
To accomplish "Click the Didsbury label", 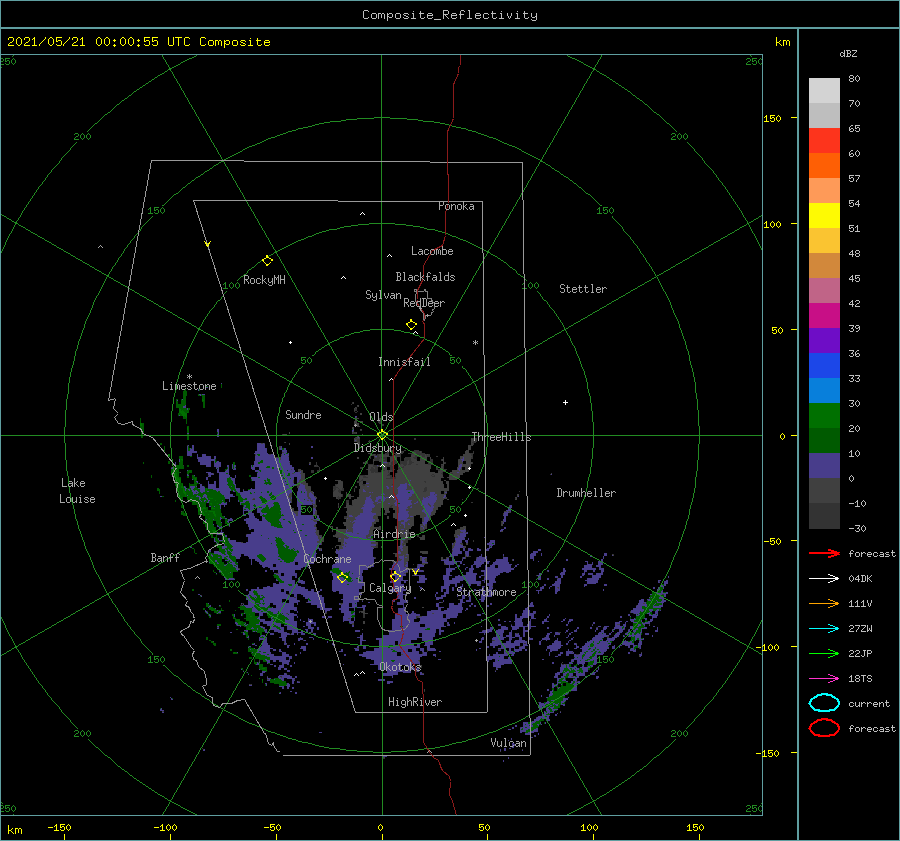I will (x=377, y=448).
